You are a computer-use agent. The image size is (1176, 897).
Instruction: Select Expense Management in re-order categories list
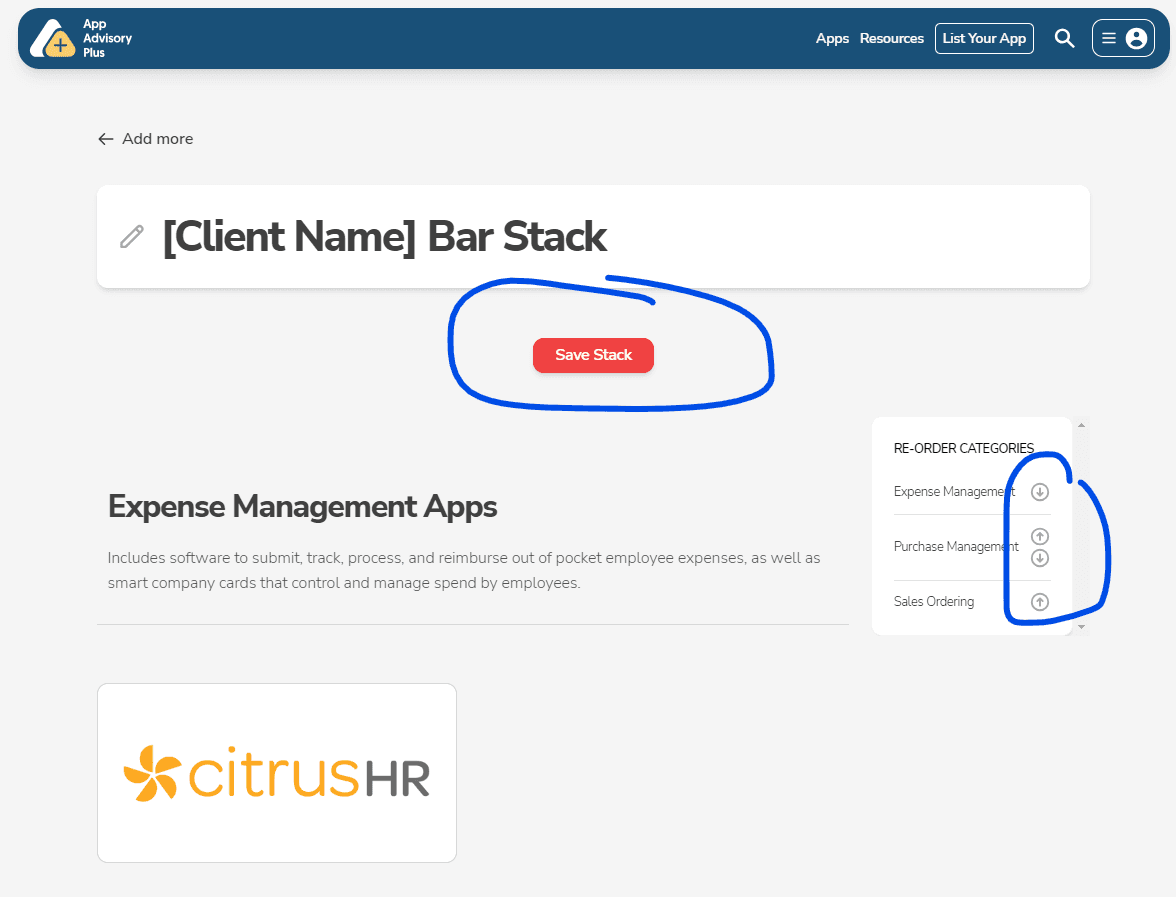[954, 492]
